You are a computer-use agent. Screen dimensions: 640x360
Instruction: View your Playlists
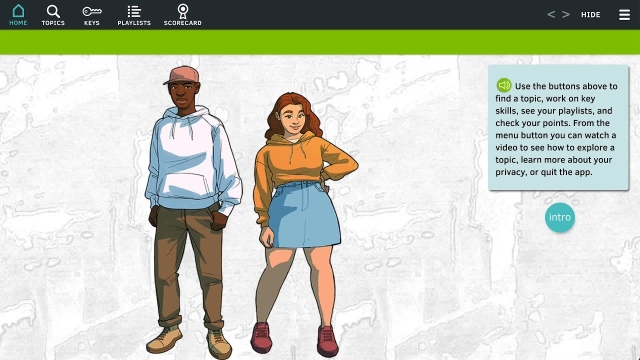[134, 15]
